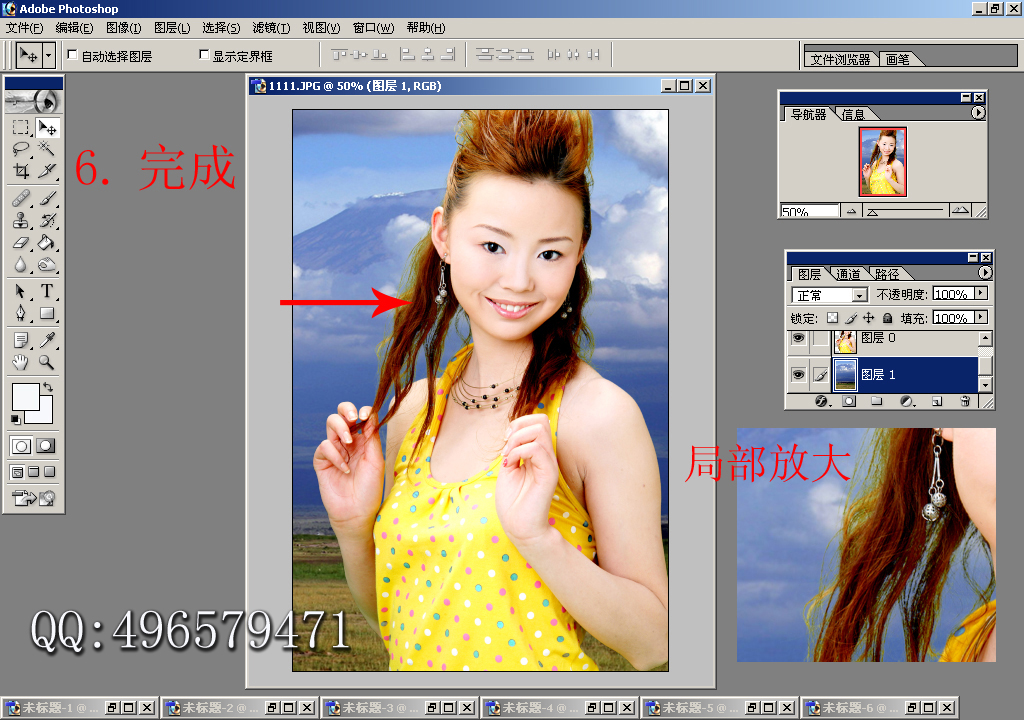Open the layers panel flyout menu arrow
The height and width of the screenshot is (720, 1024).
coord(985,272)
